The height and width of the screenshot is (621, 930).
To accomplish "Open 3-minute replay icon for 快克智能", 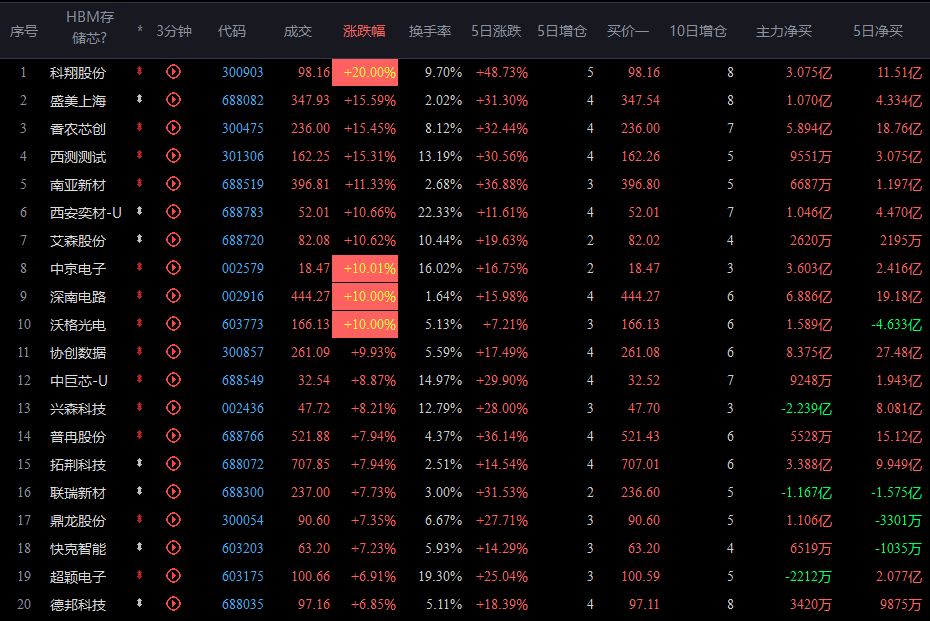I will pos(173,548).
